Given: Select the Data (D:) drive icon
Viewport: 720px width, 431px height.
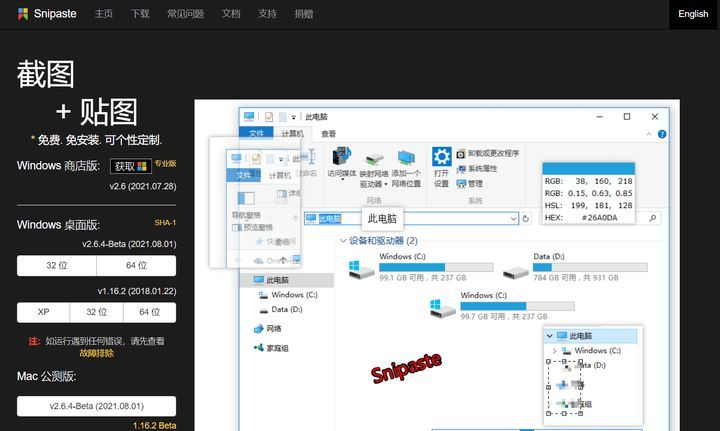Looking at the screenshot, I should (x=516, y=272).
